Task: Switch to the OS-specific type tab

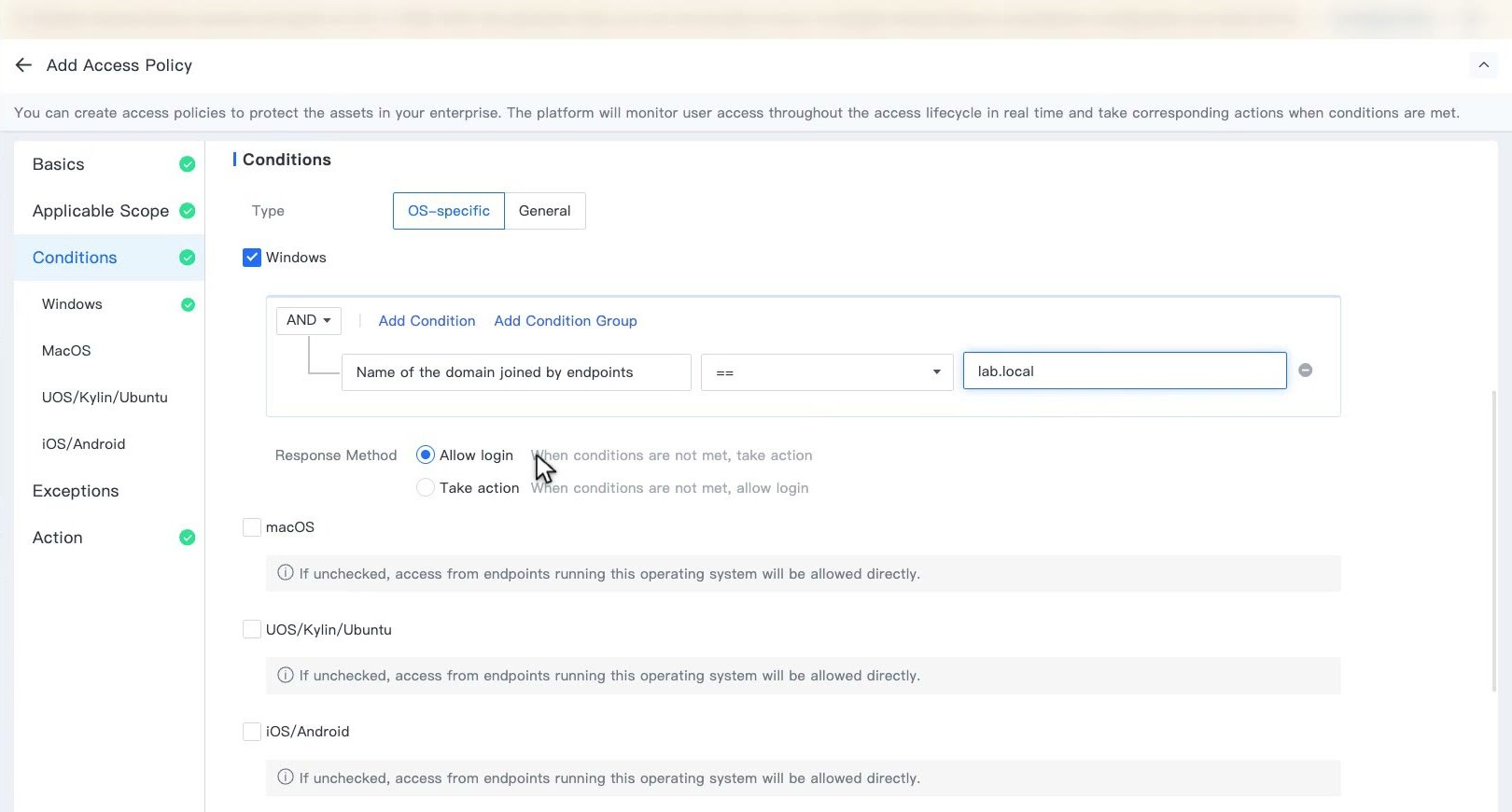Action: (449, 211)
